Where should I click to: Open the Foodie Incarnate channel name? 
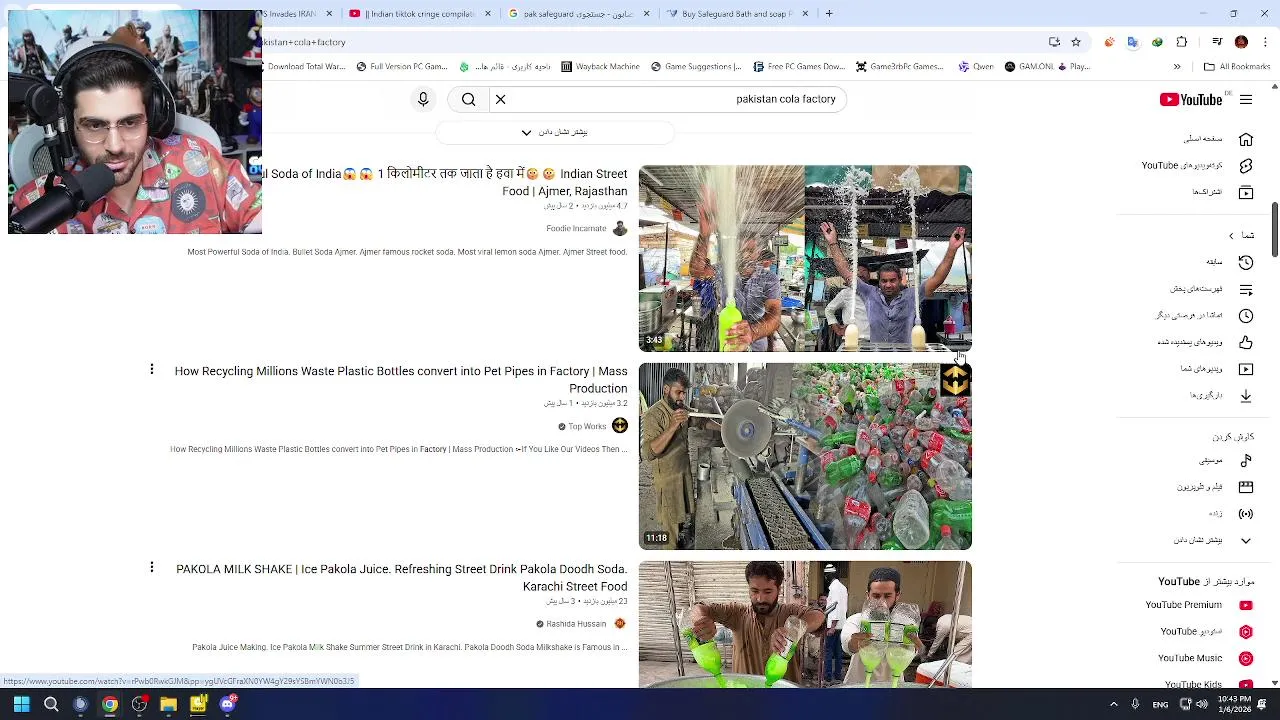pyautogui.click(x=576, y=229)
